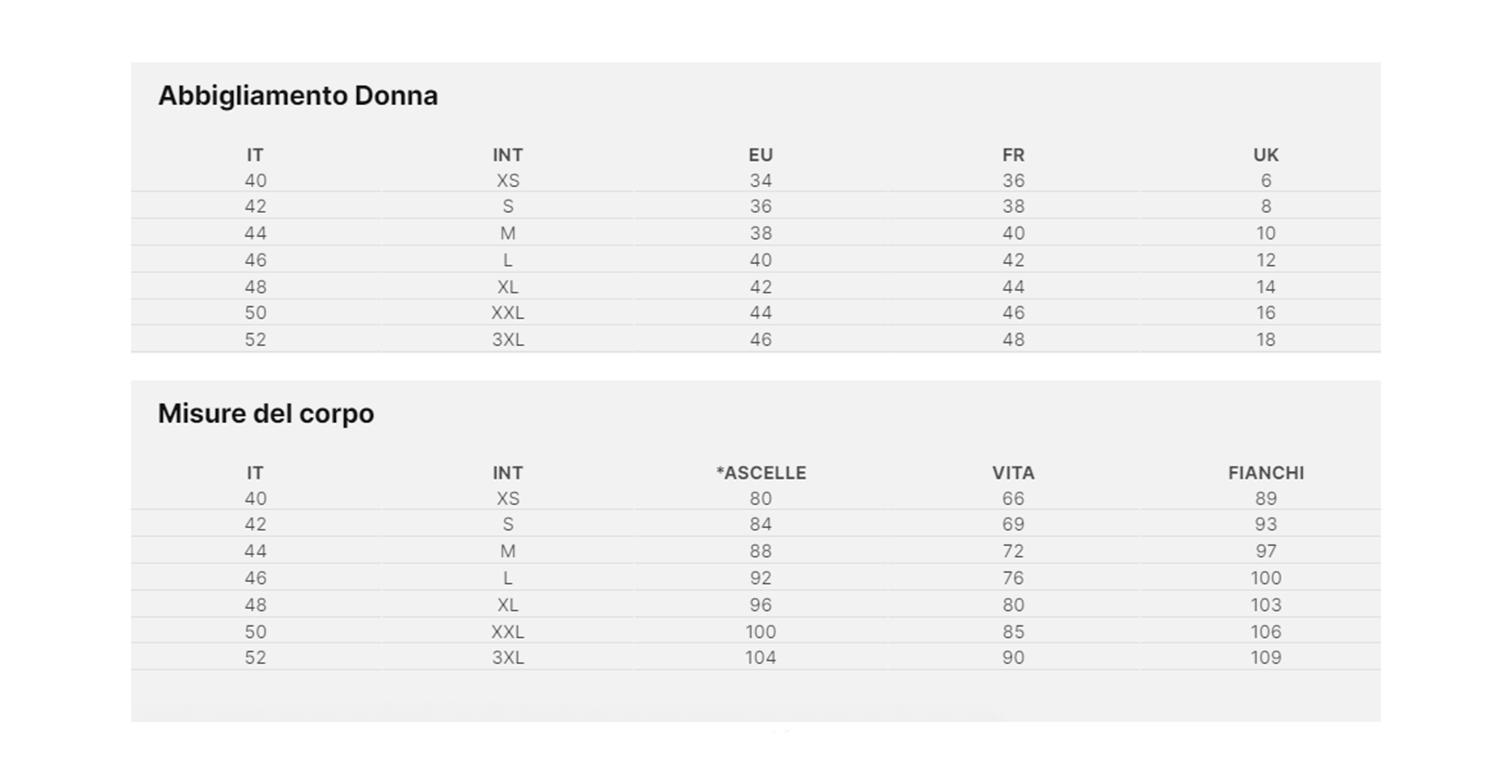Screen dimensions: 1512x780
Task: Click the INT header in Misure del corpo table
Action: point(507,473)
